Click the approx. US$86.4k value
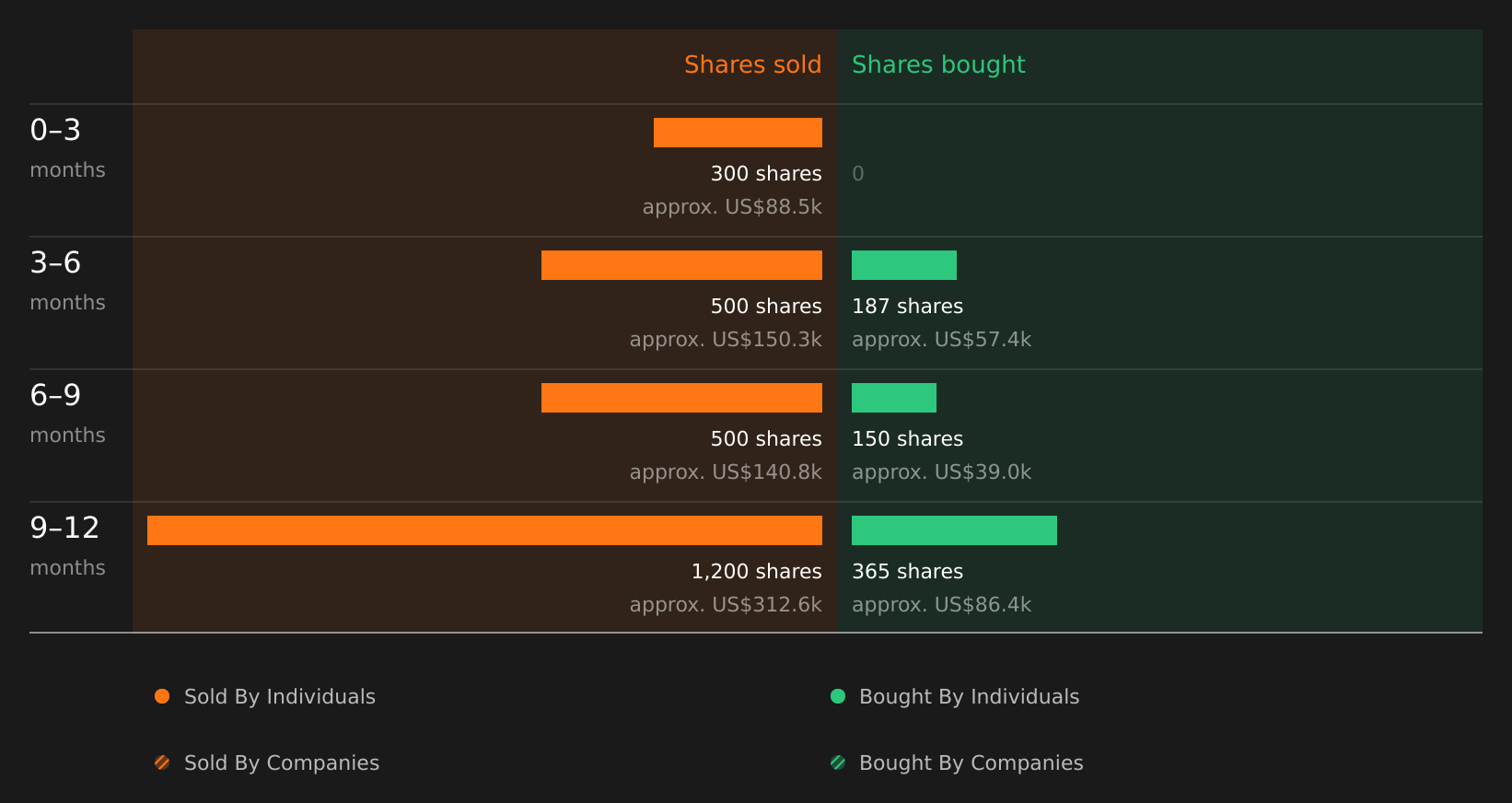 (941, 604)
